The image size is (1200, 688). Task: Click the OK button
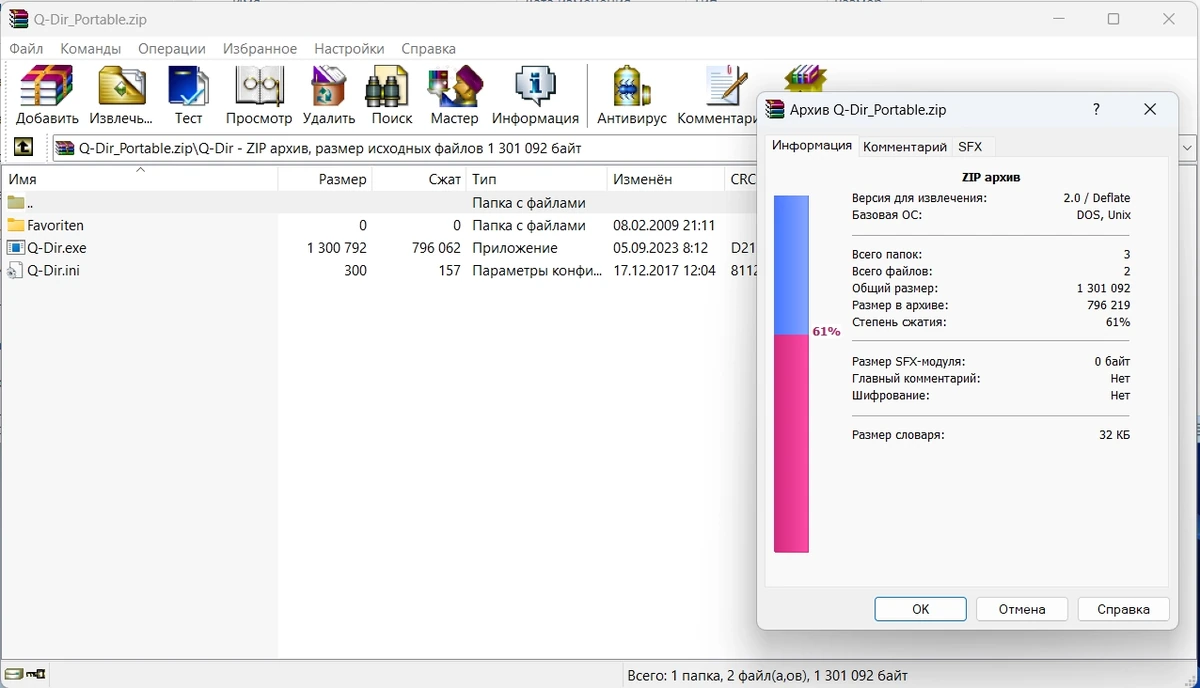(920, 609)
